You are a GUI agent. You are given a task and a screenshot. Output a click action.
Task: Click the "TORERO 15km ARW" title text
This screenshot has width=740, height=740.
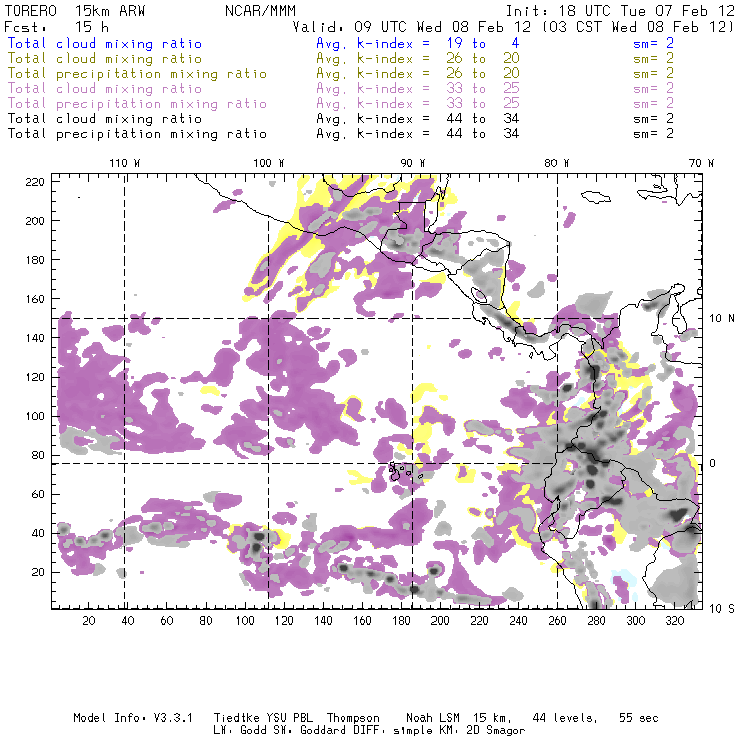(75, 11)
